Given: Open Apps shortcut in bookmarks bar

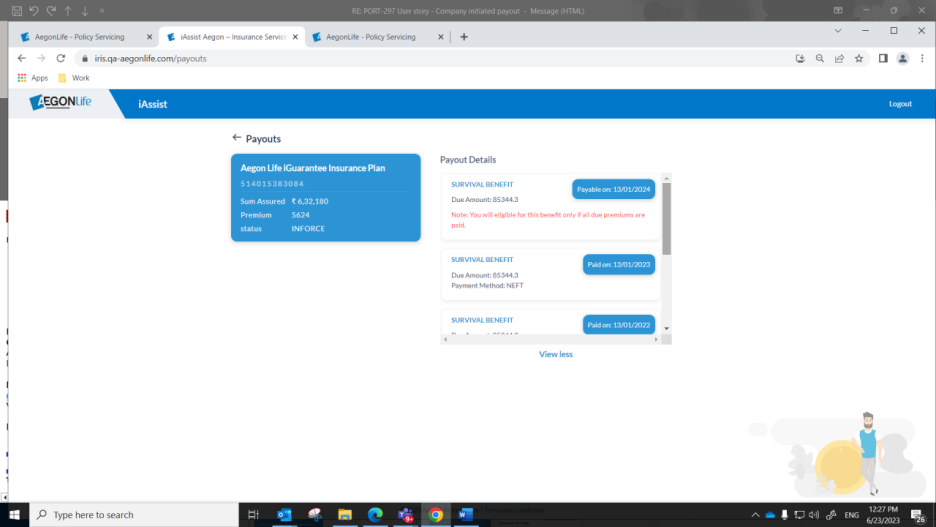Looking at the screenshot, I should (x=32, y=78).
